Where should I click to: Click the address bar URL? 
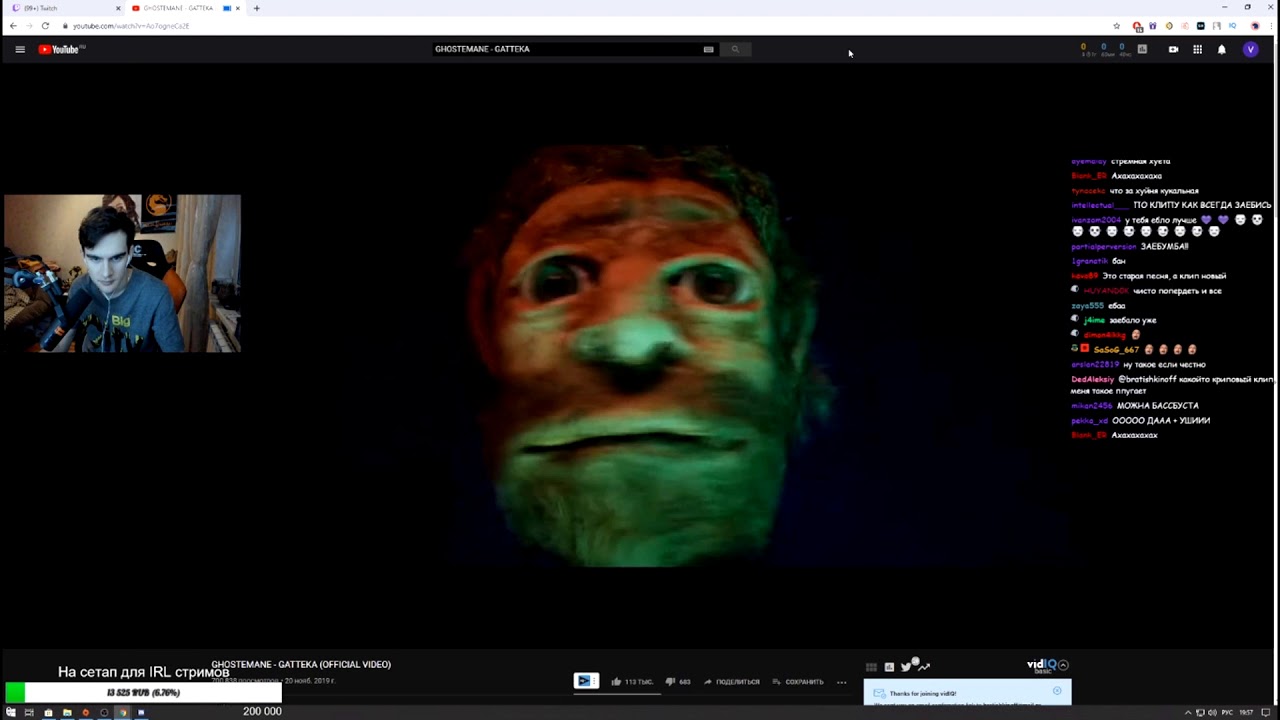tap(131, 26)
